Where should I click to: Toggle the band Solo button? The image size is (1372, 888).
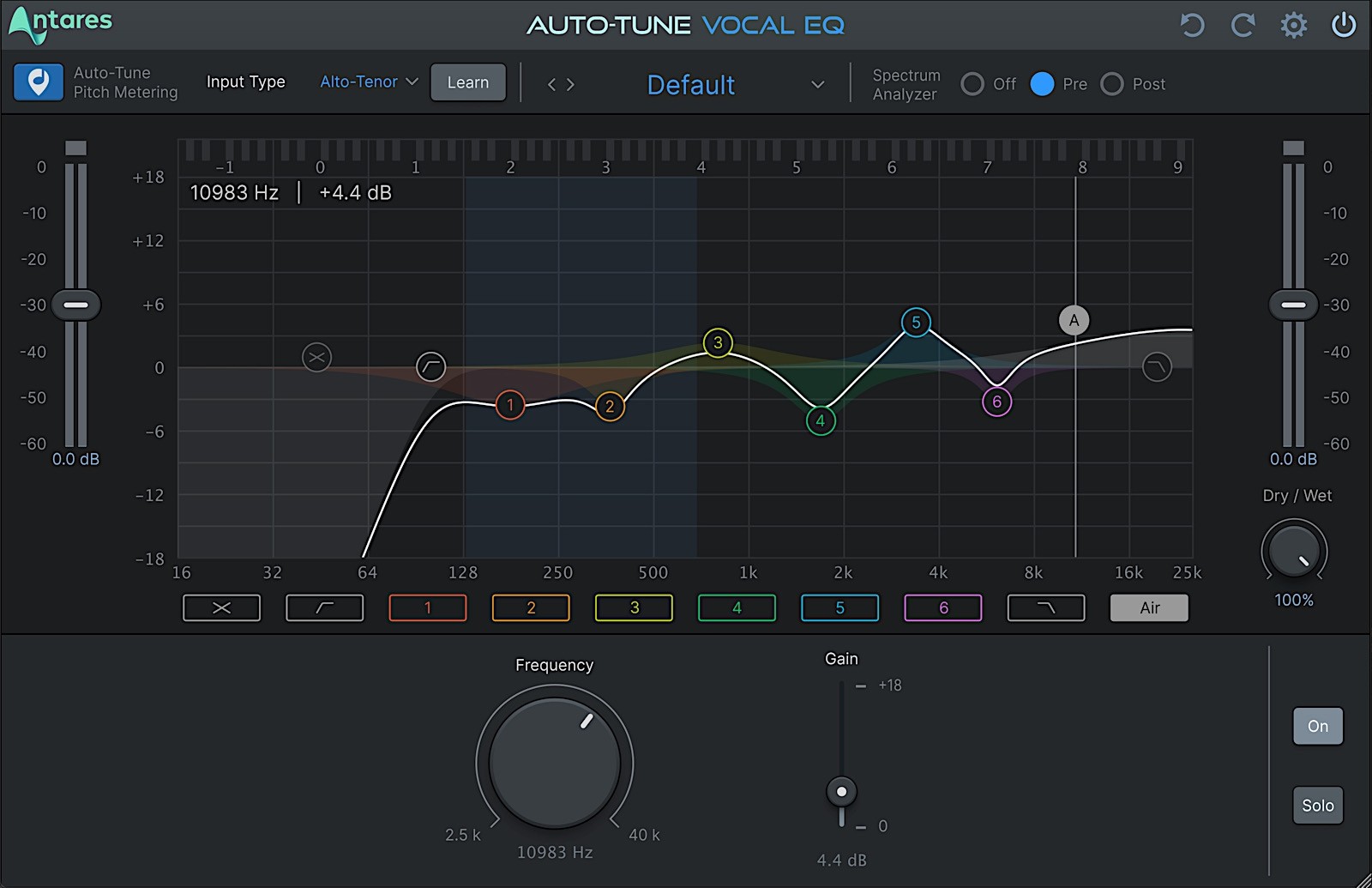point(1318,806)
